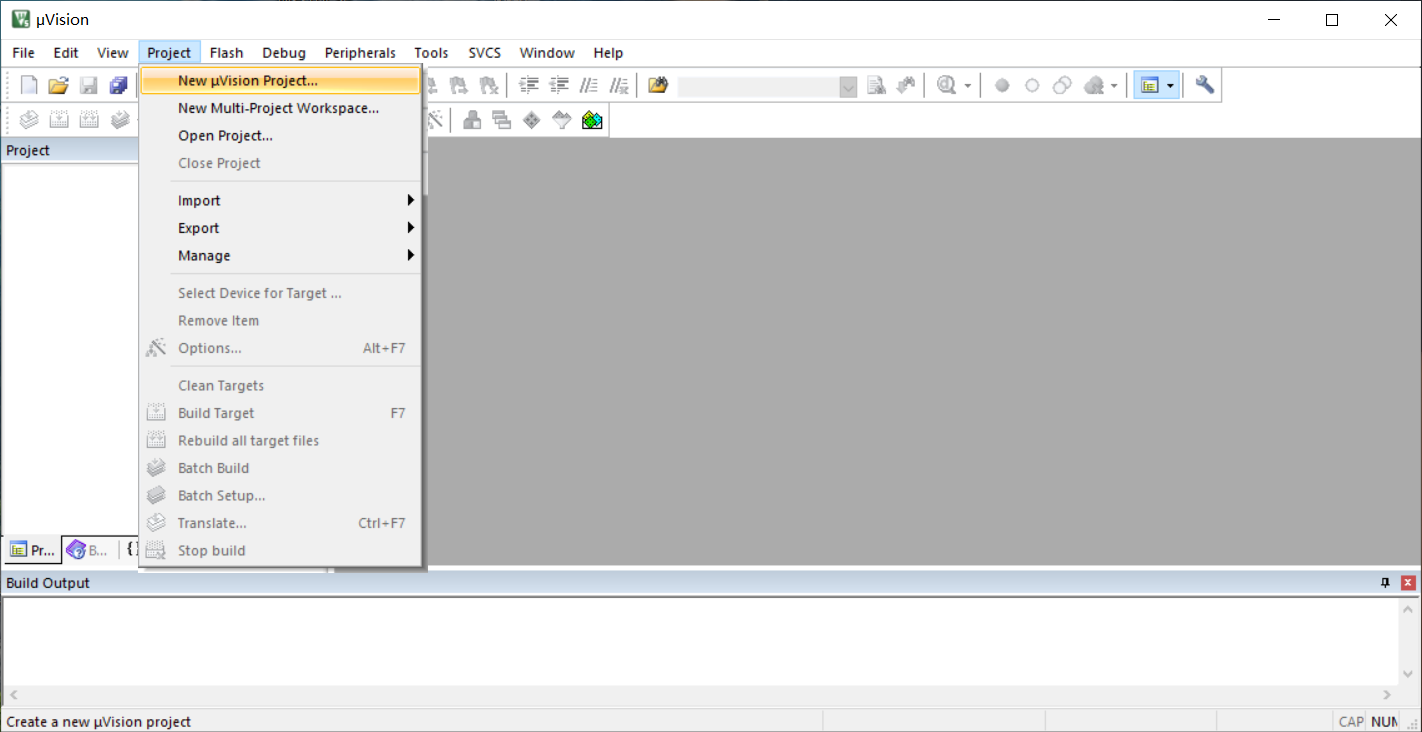Open Configuration wrench icon

tap(1205, 86)
